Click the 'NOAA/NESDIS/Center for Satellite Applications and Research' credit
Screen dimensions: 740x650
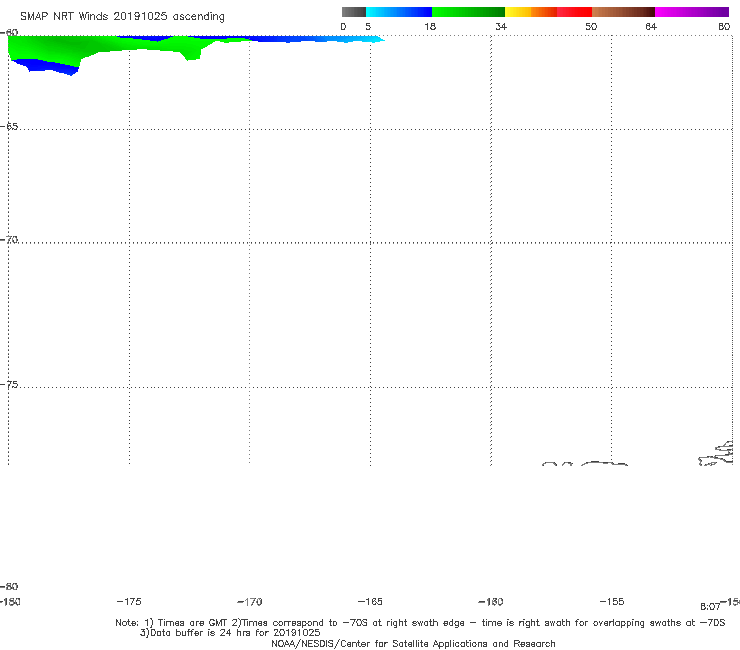point(413,643)
